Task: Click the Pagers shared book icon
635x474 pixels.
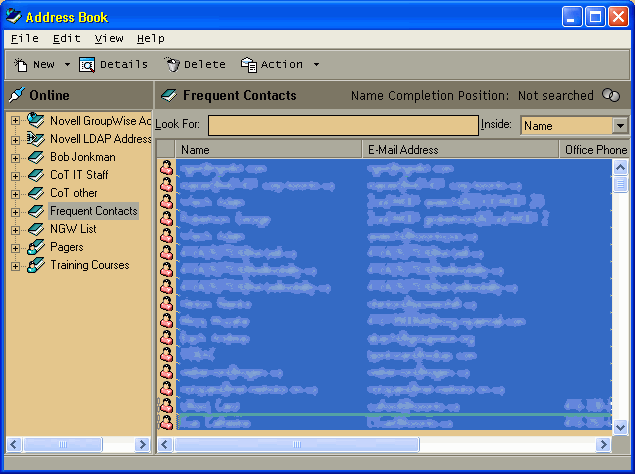Action: click(x=36, y=247)
